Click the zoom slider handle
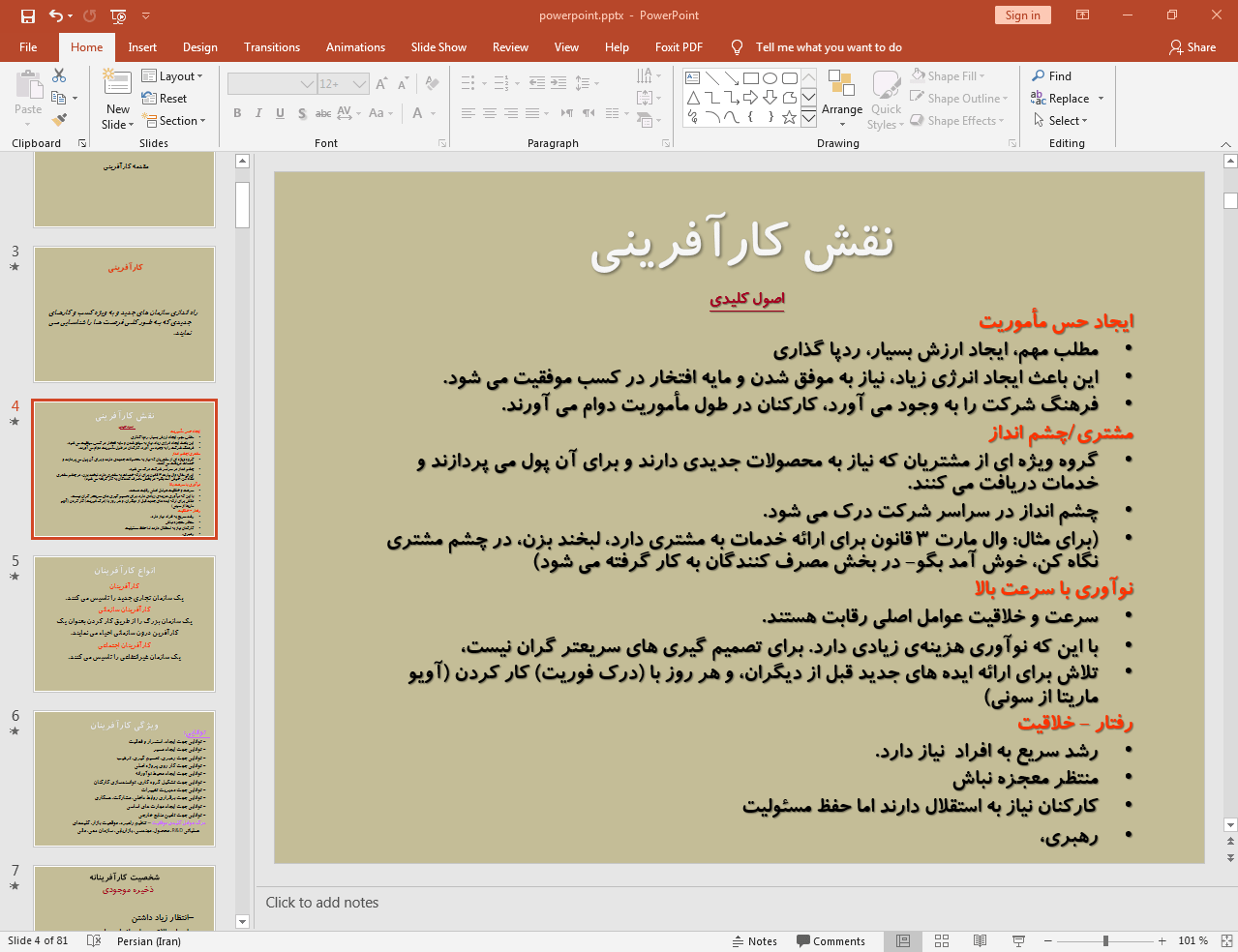Image resolution: width=1238 pixels, height=952 pixels. point(1105,940)
